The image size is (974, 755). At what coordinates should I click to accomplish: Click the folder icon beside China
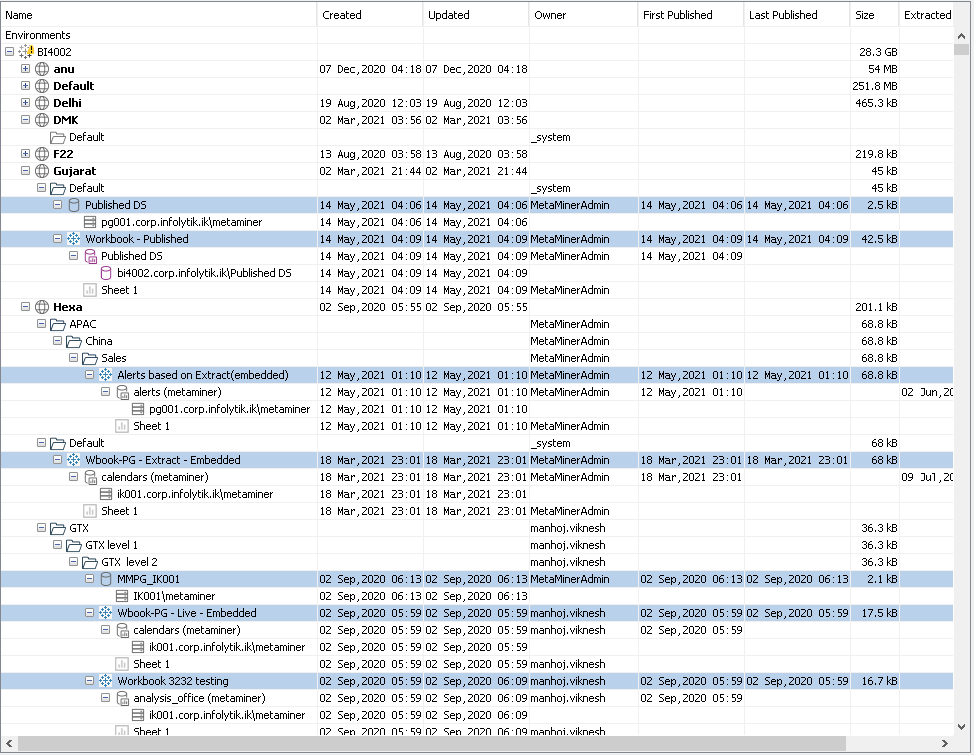(75, 341)
